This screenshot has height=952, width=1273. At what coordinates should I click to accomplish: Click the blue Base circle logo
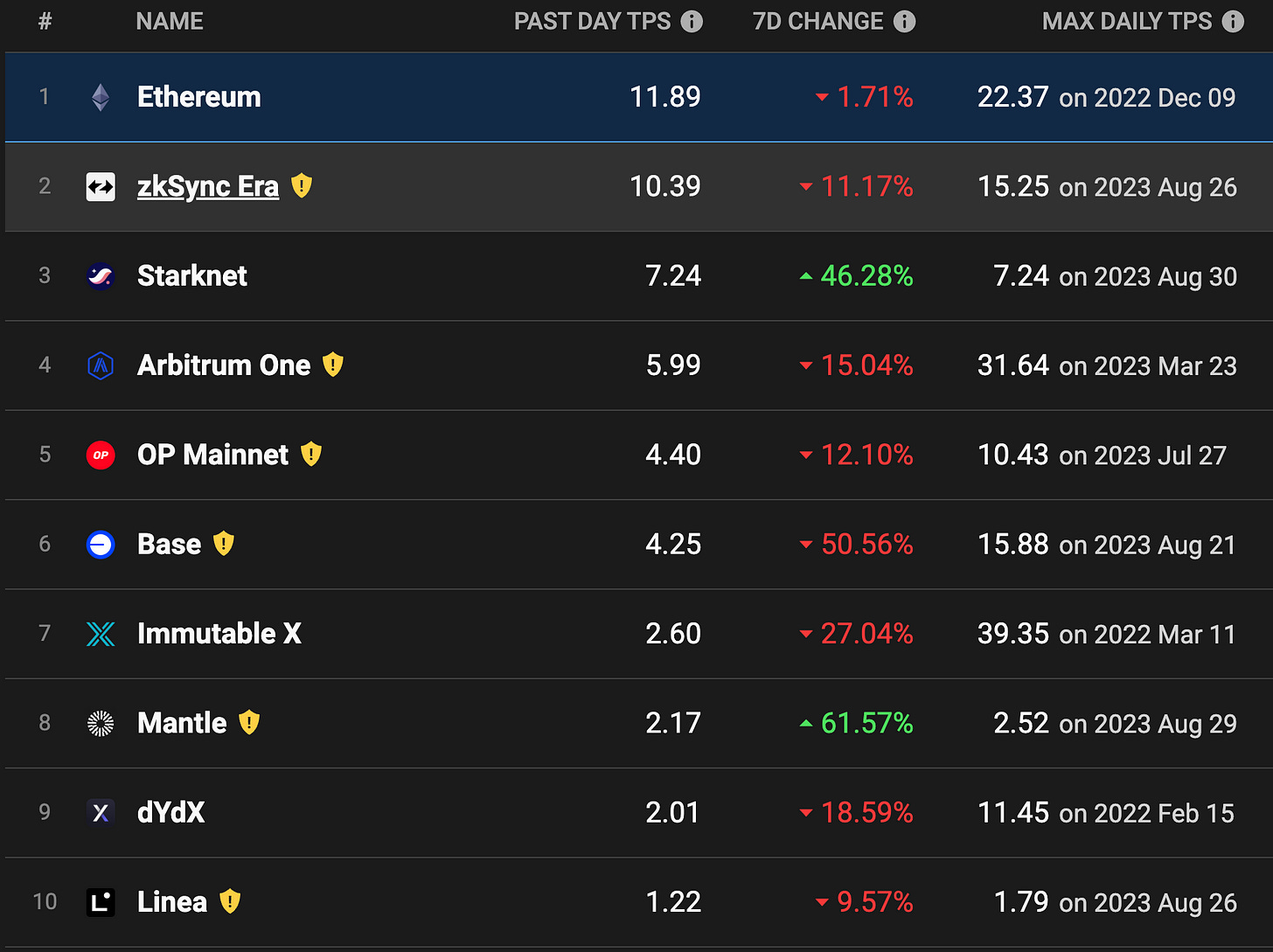pos(101,545)
